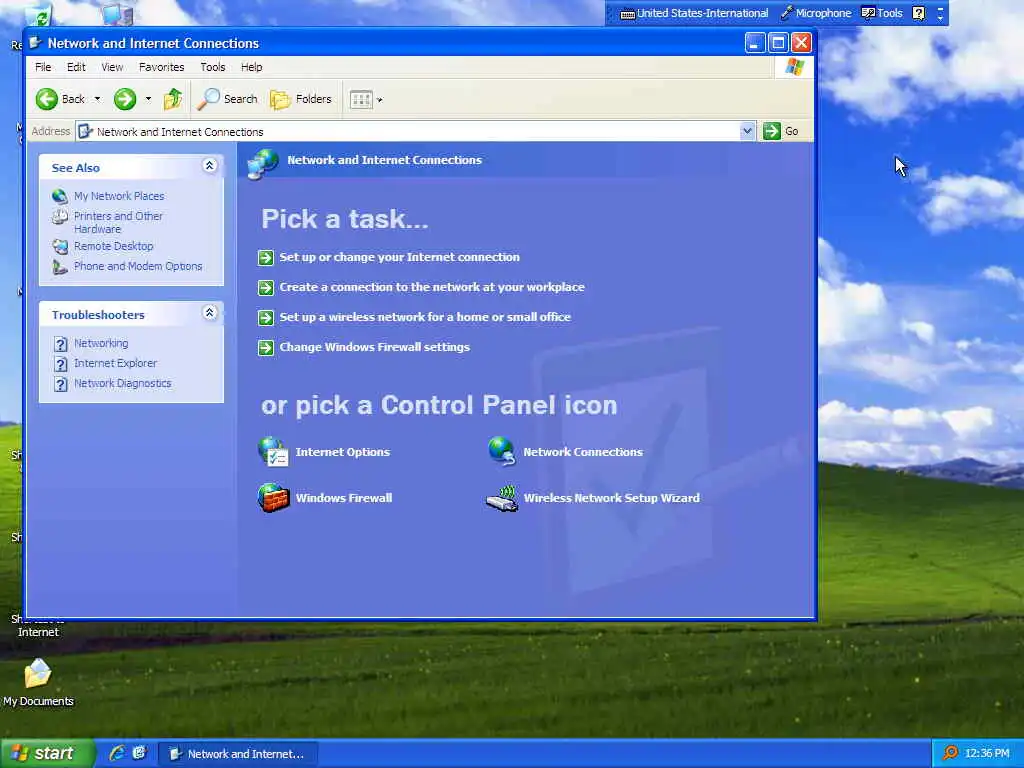The height and width of the screenshot is (768, 1024).
Task: Open Back history dropdown arrow
Action: click(x=97, y=99)
